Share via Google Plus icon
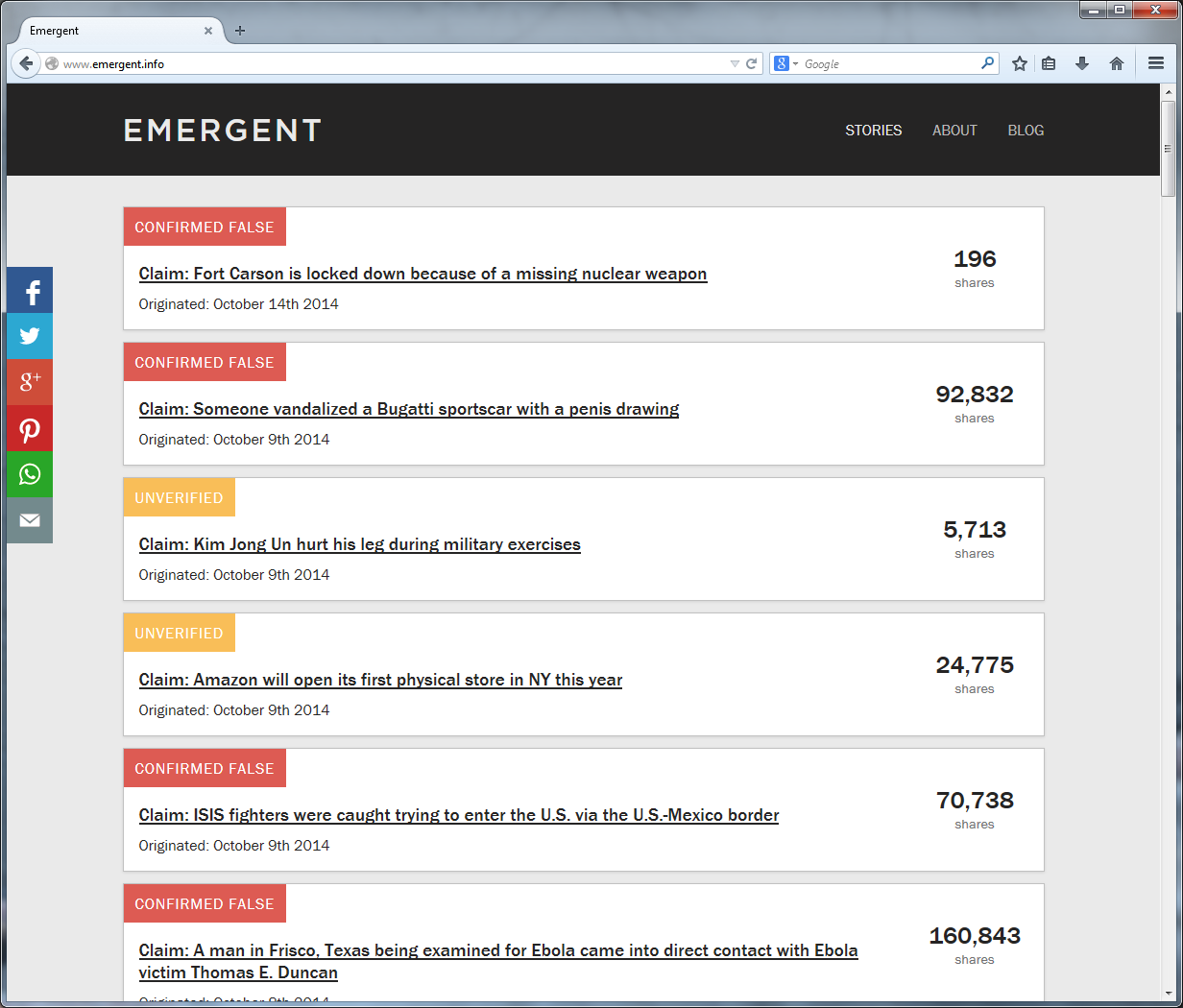1183x1008 pixels. [x=30, y=381]
